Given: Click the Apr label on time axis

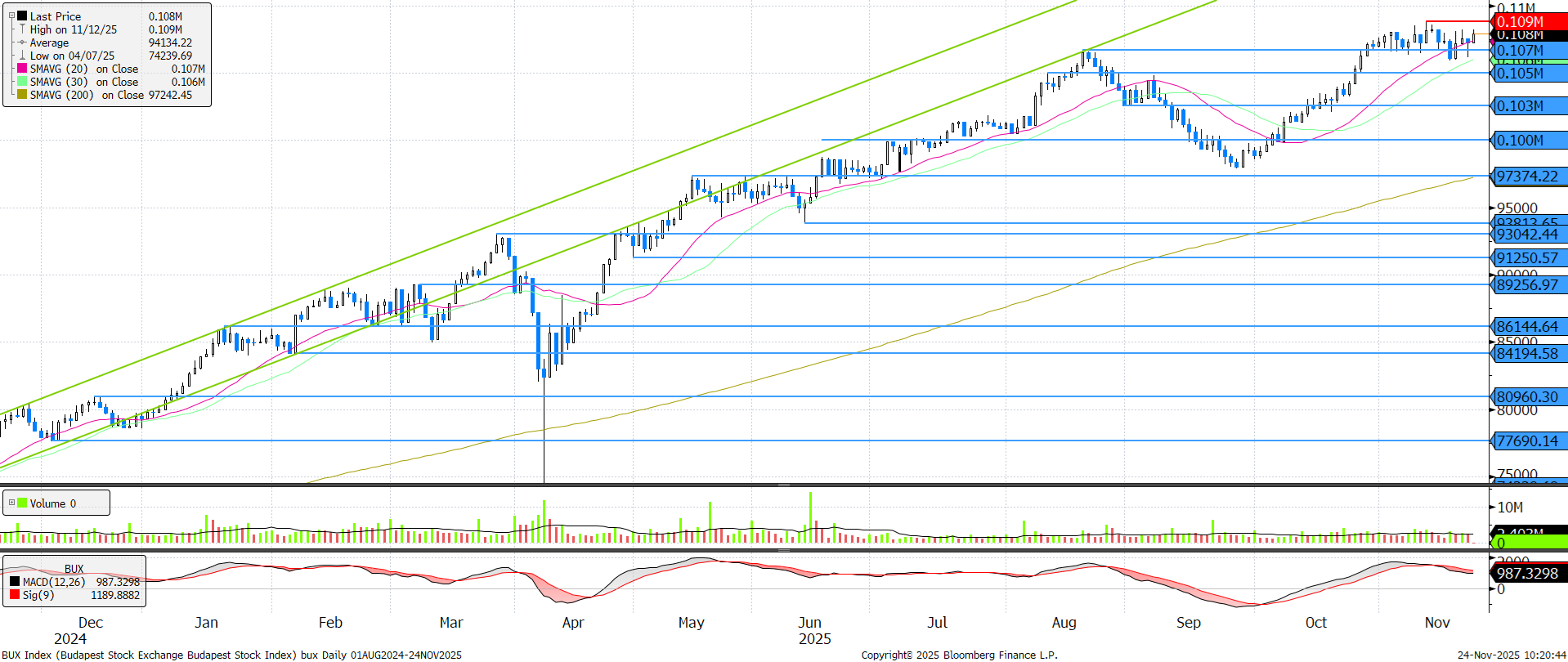Looking at the screenshot, I should (573, 623).
